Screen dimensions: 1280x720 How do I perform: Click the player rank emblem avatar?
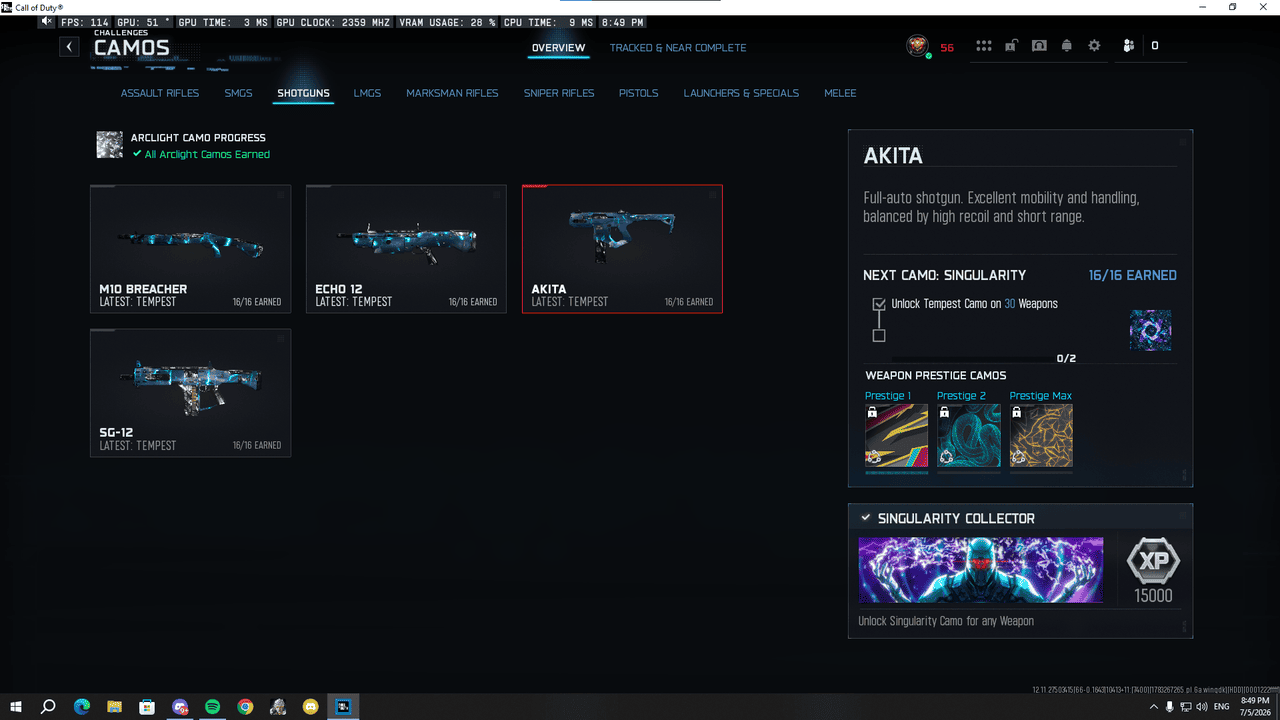point(917,46)
